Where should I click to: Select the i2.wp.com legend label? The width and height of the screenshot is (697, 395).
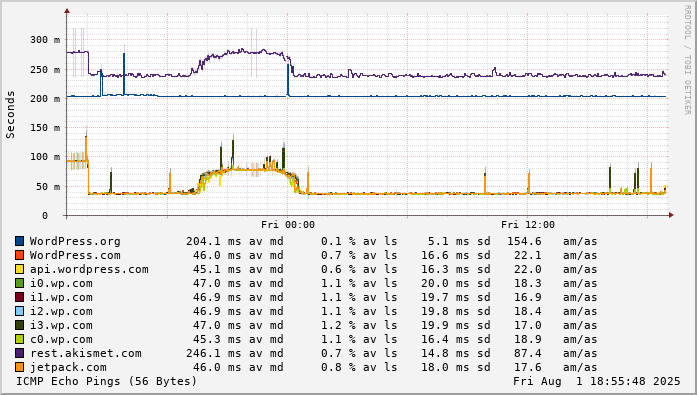tap(61, 311)
